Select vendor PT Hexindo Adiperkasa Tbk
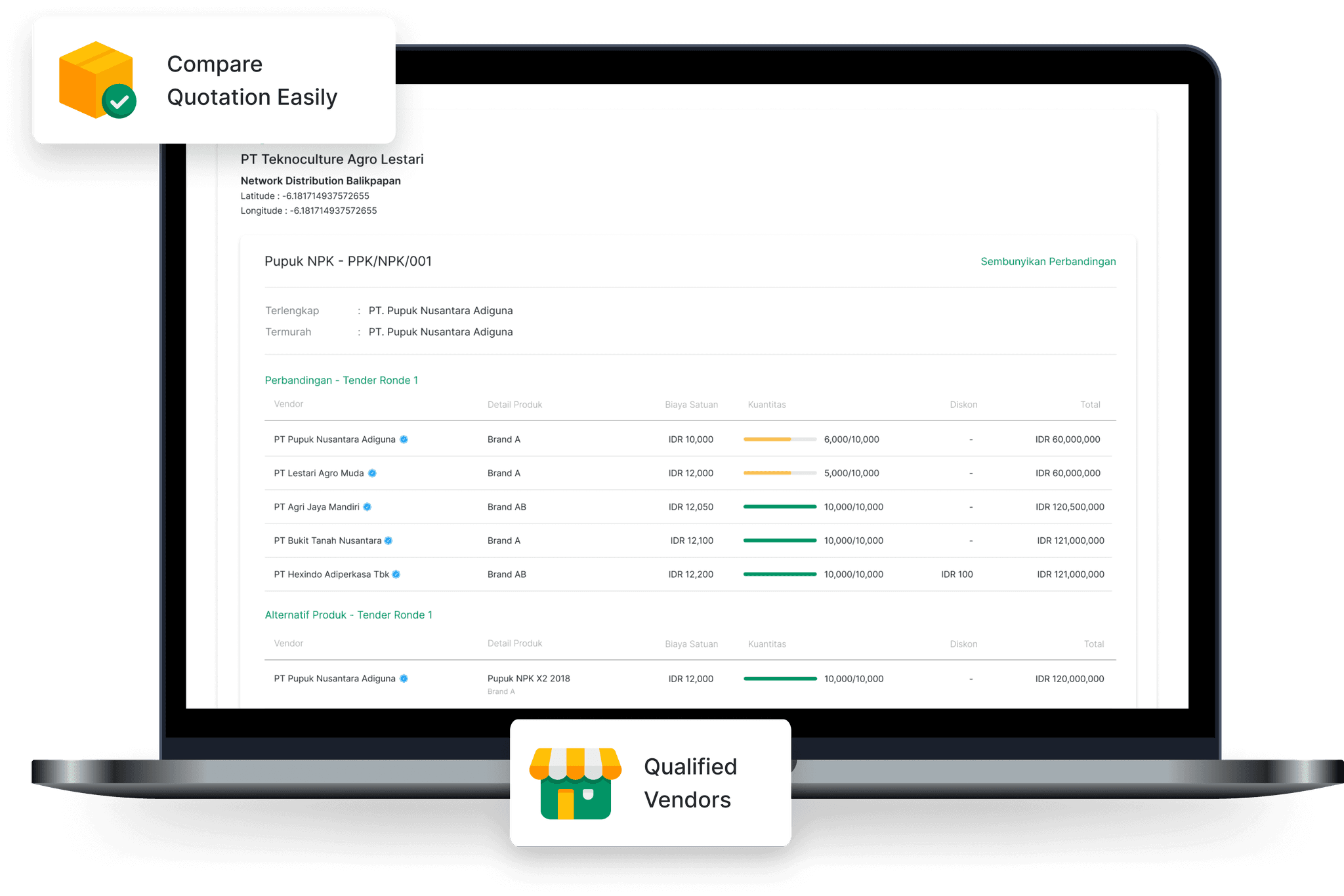1344x896 pixels. coord(331,575)
